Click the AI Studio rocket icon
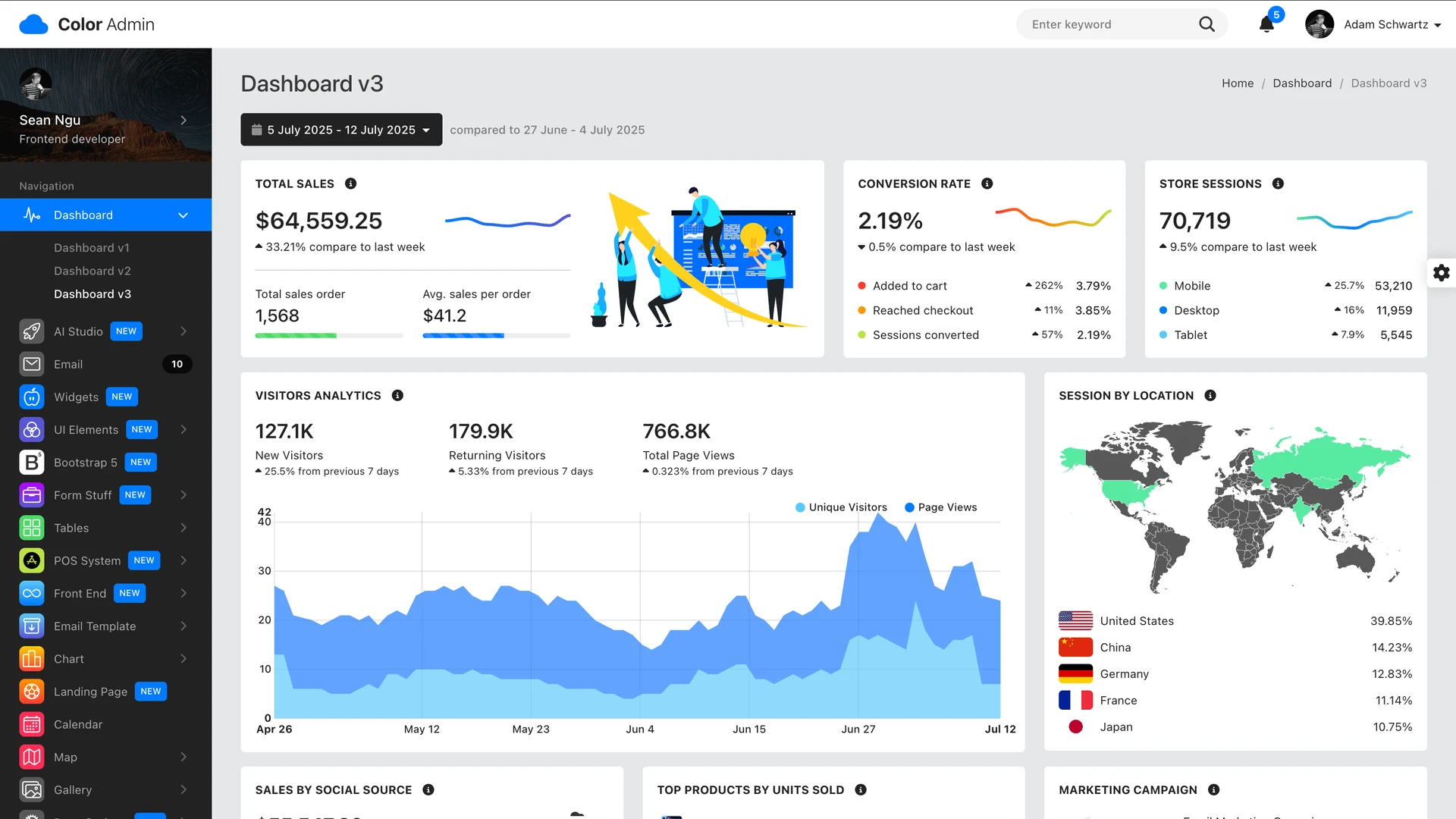The width and height of the screenshot is (1456, 819). (32, 331)
